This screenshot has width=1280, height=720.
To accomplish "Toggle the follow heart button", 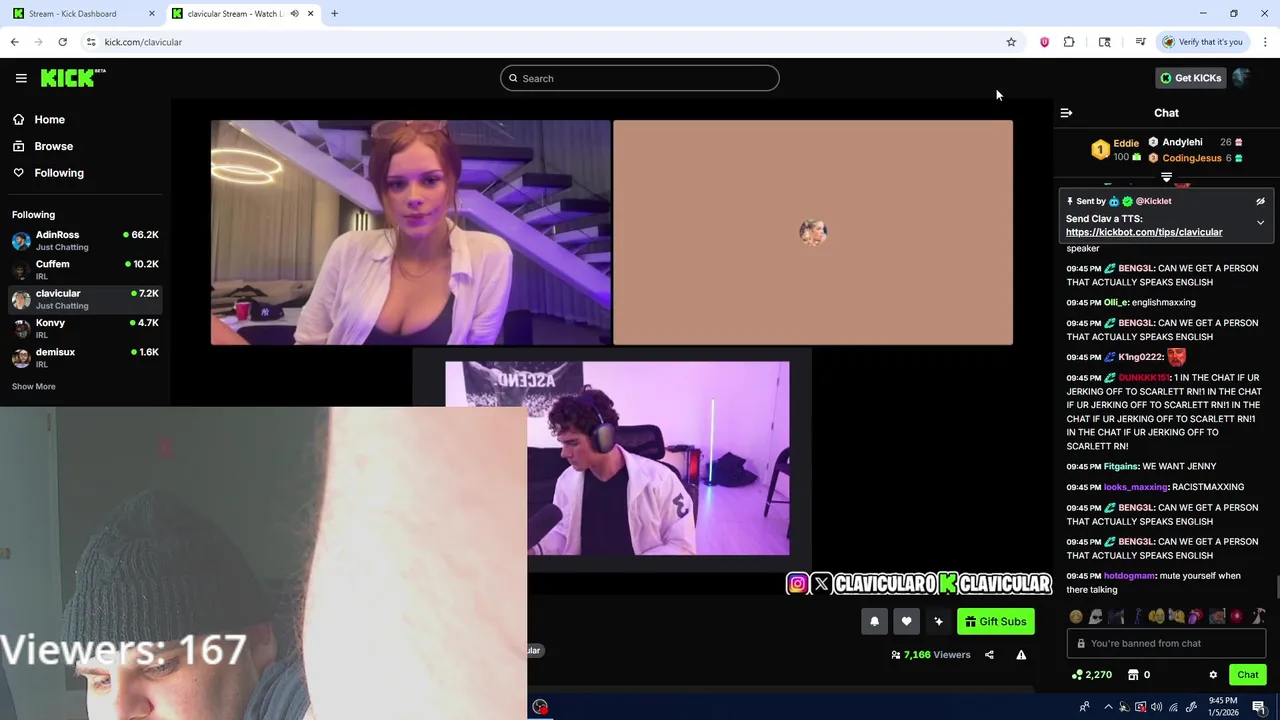I will pos(906,621).
